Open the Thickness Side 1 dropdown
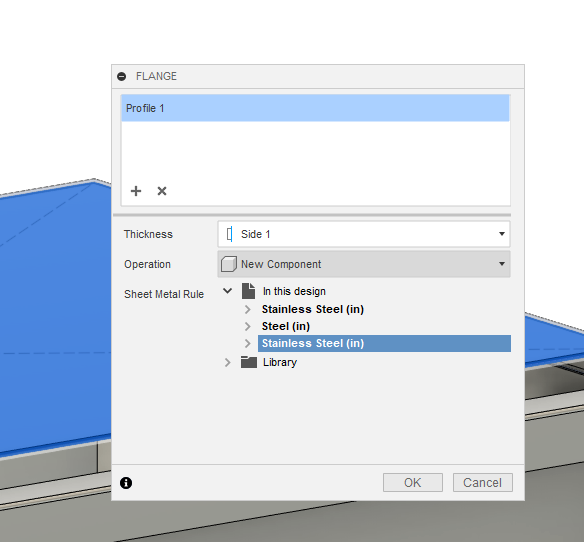 pyautogui.click(x=364, y=234)
